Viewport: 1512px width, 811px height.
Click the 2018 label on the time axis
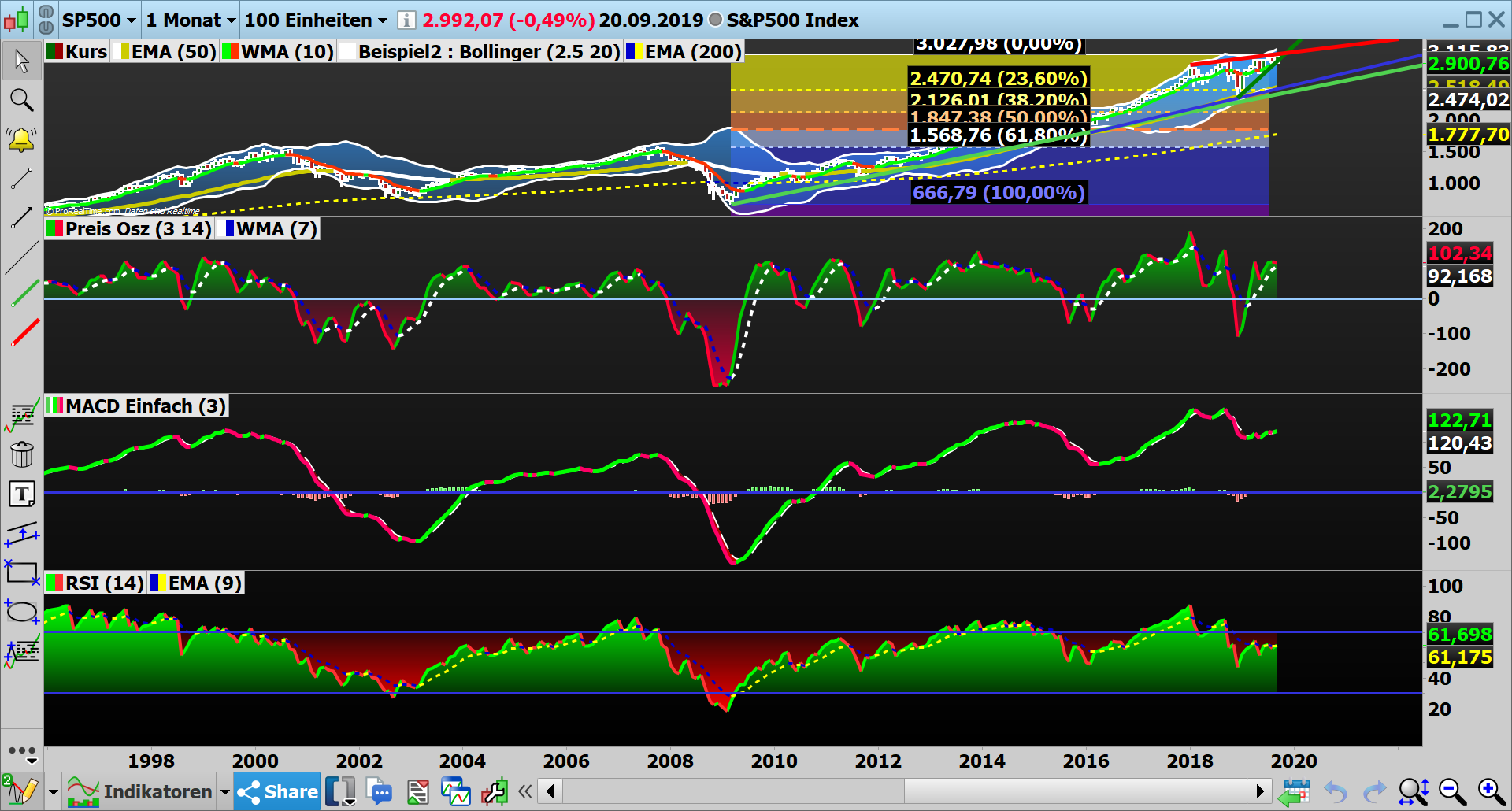[1190, 761]
